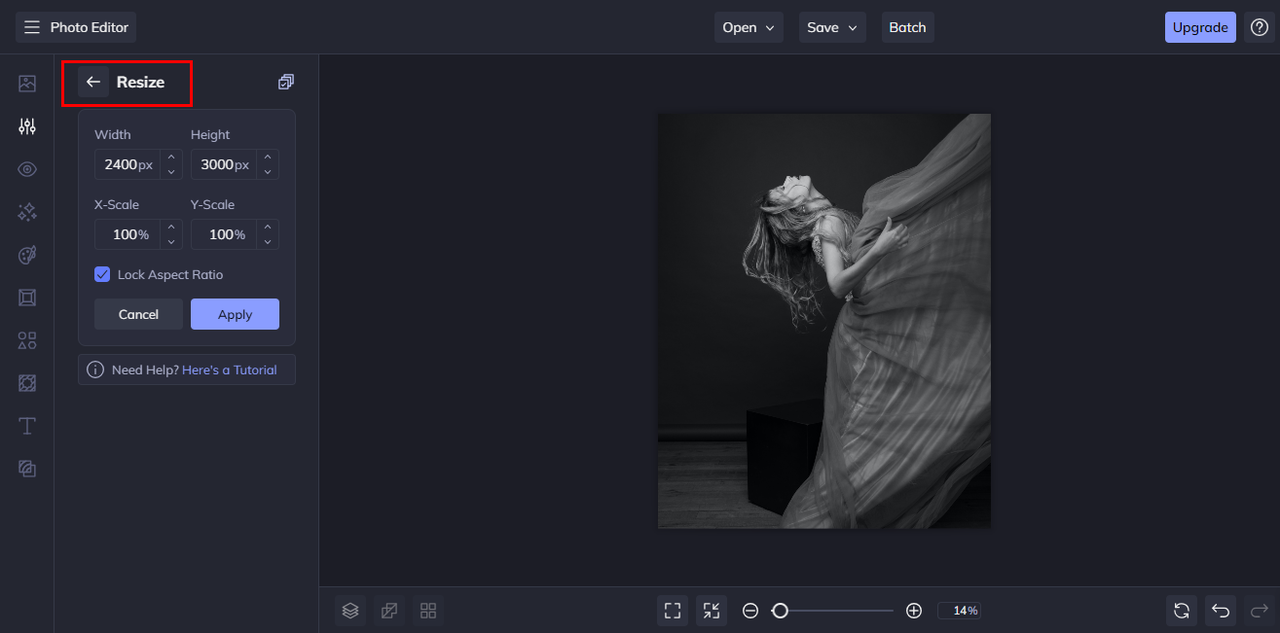Open the Here's a Tutorial link

pos(229,370)
